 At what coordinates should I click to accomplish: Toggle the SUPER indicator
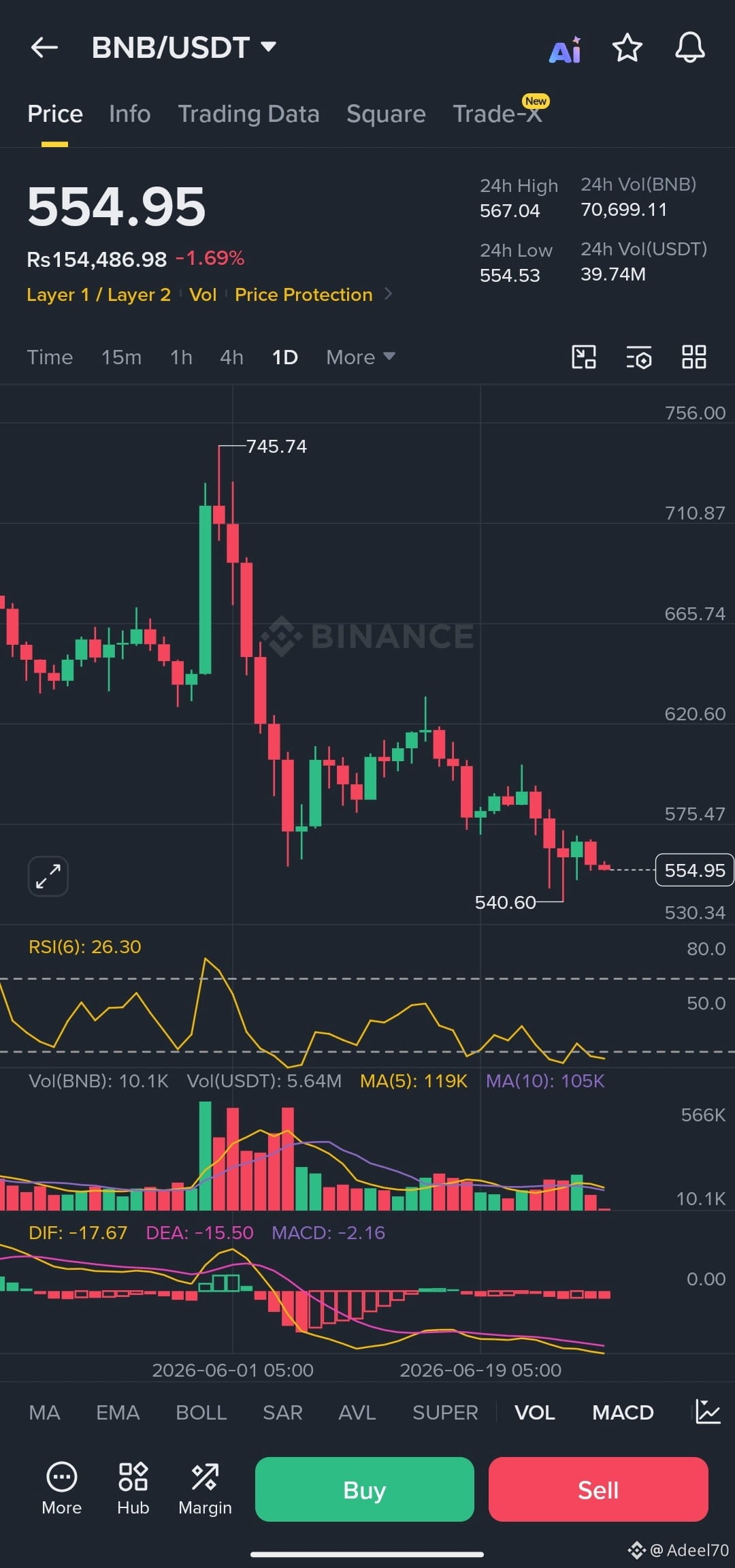click(x=445, y=1412)
